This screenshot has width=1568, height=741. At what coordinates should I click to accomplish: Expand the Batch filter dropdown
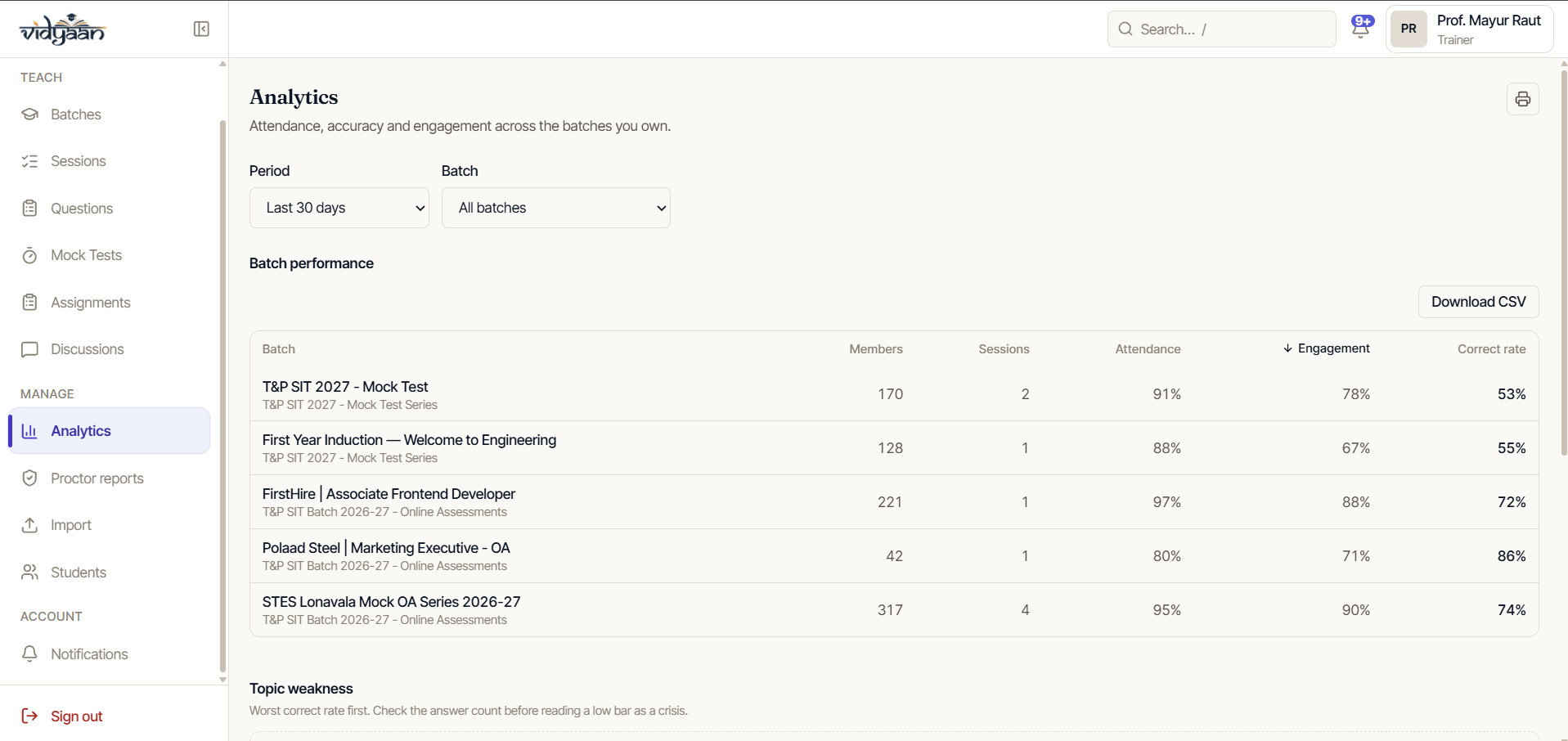pos(556,208)
